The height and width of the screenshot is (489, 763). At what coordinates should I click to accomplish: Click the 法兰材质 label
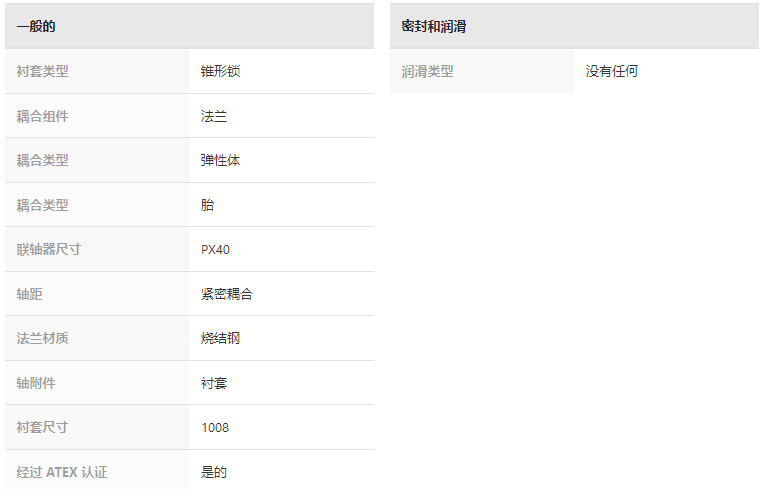pyautogui.click(x=42, y=338)
